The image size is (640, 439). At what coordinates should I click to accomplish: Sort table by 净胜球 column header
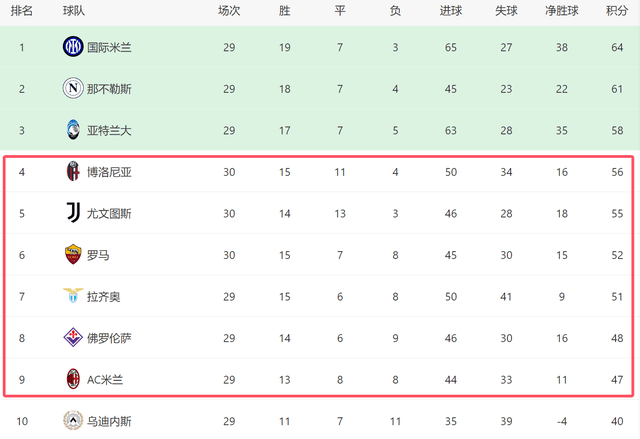pos(563,11)
